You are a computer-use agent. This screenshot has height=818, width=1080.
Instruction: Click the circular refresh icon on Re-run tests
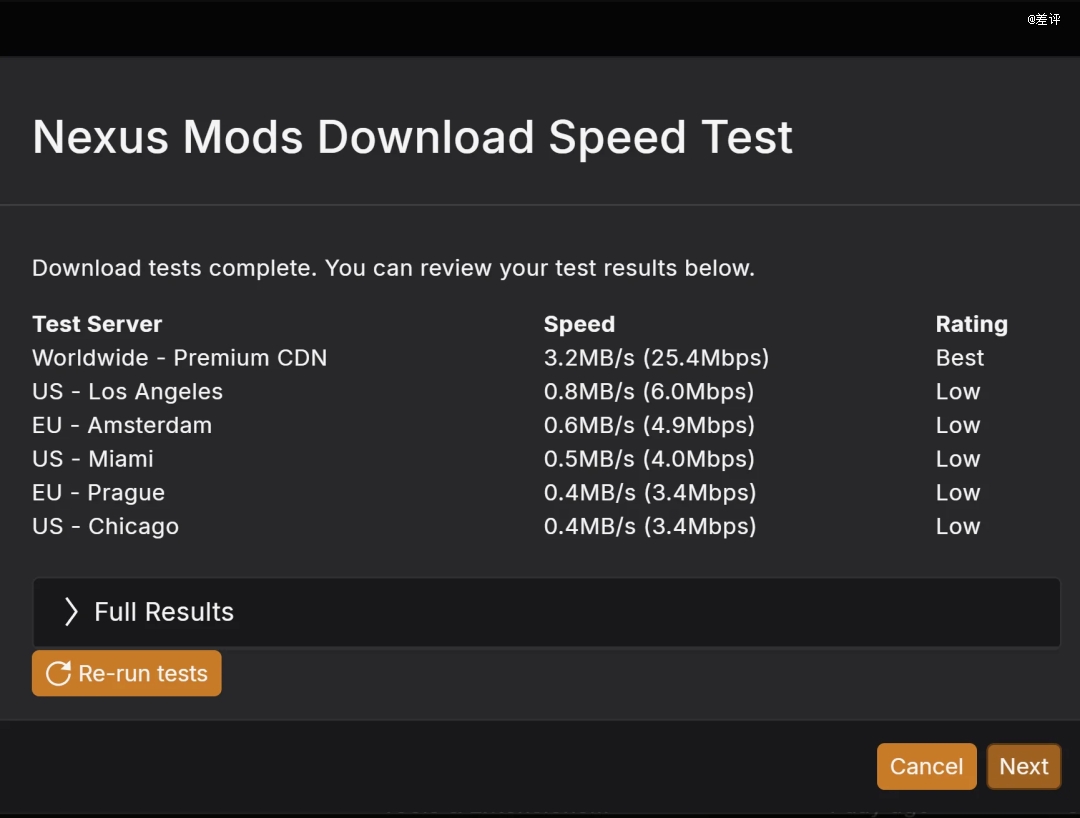(x=58, y=674)
